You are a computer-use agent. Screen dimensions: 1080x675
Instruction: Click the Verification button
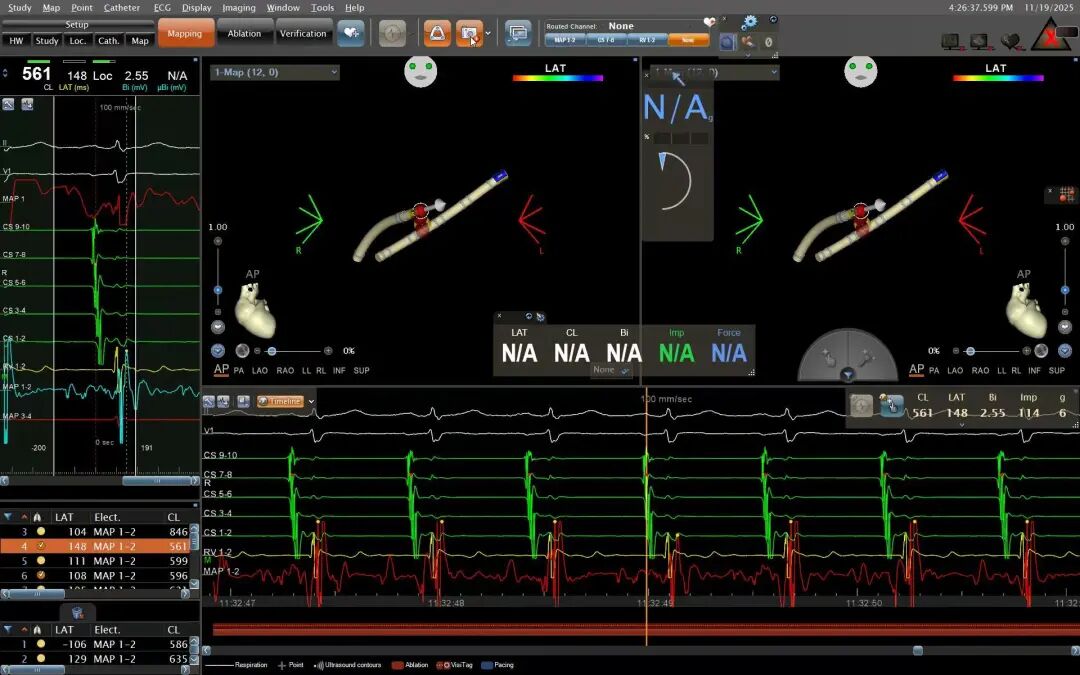[x=303, y=33]
